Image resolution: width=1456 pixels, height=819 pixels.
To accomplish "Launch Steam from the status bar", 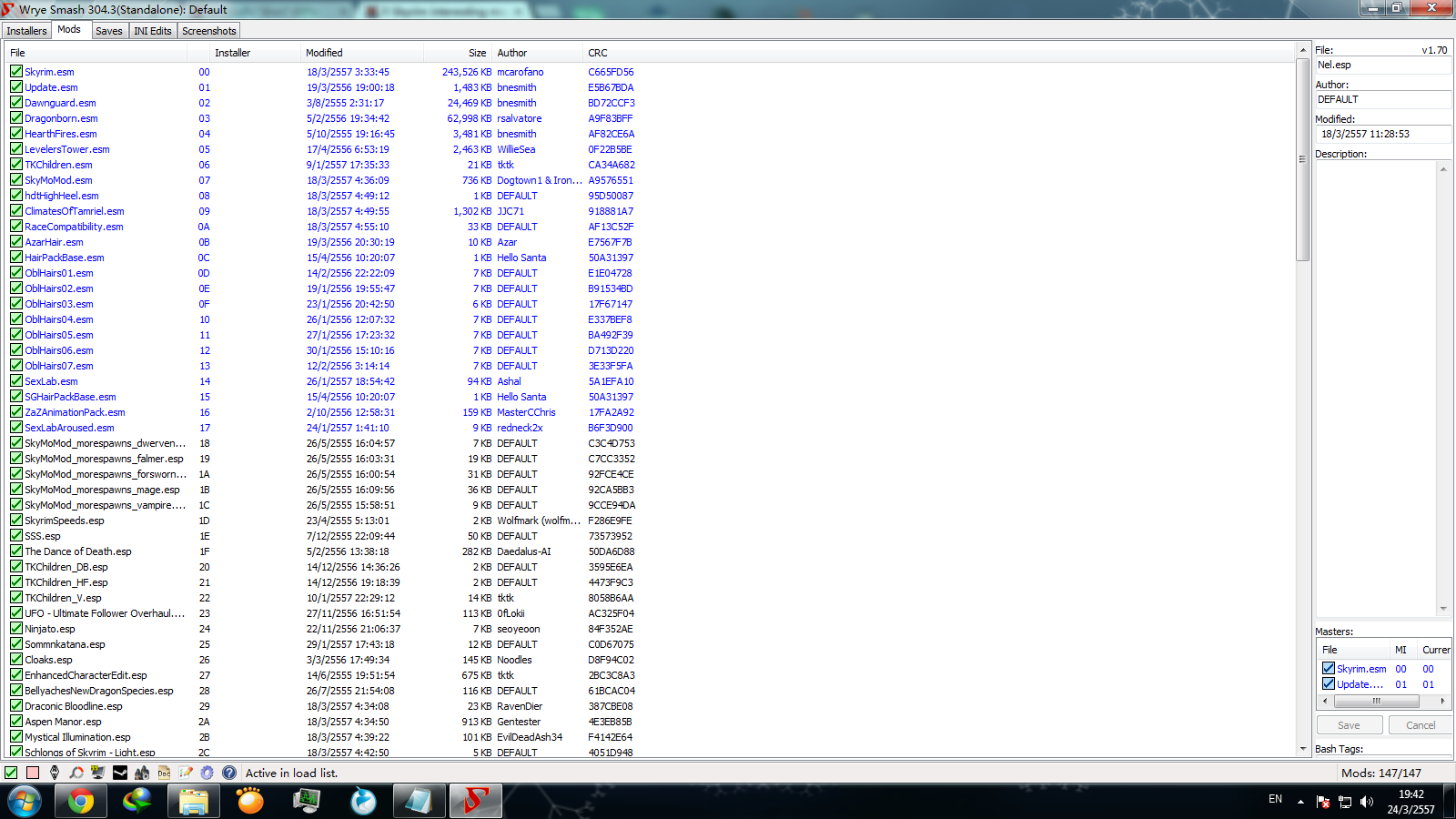I will [x=120, y=773].
